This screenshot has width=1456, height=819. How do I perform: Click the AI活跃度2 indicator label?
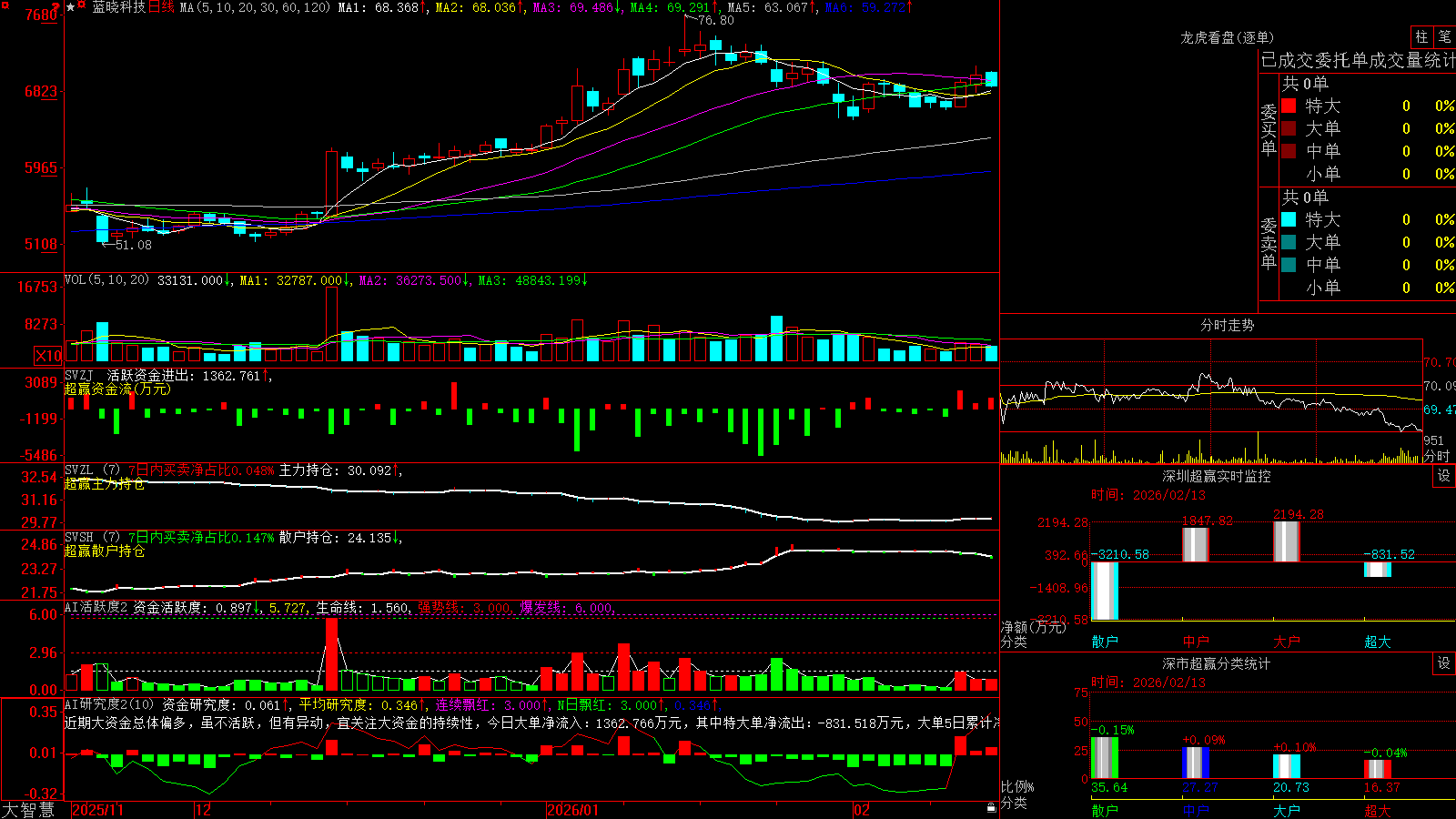click(x=96, y=607)
